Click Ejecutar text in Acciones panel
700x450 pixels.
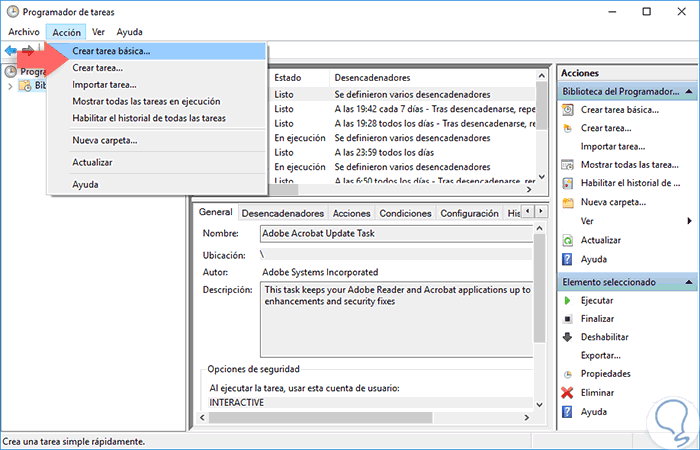pos(597,301)
